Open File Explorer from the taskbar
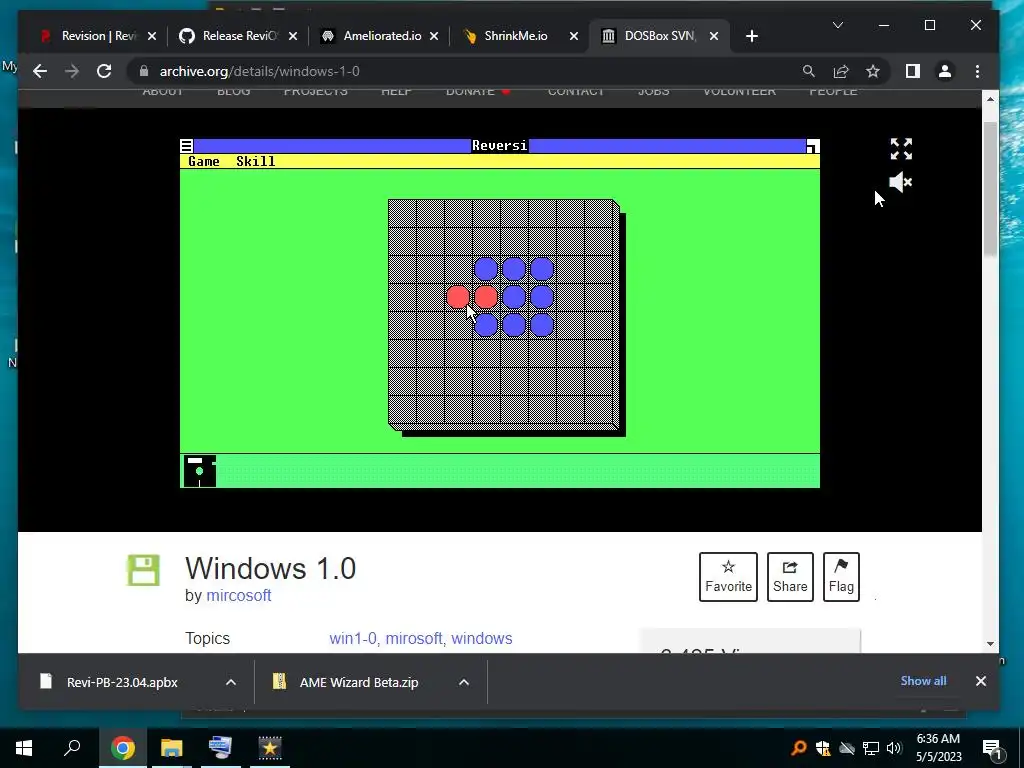The width and height of the screenshot is (1024, 768). (x=171, y=748)
